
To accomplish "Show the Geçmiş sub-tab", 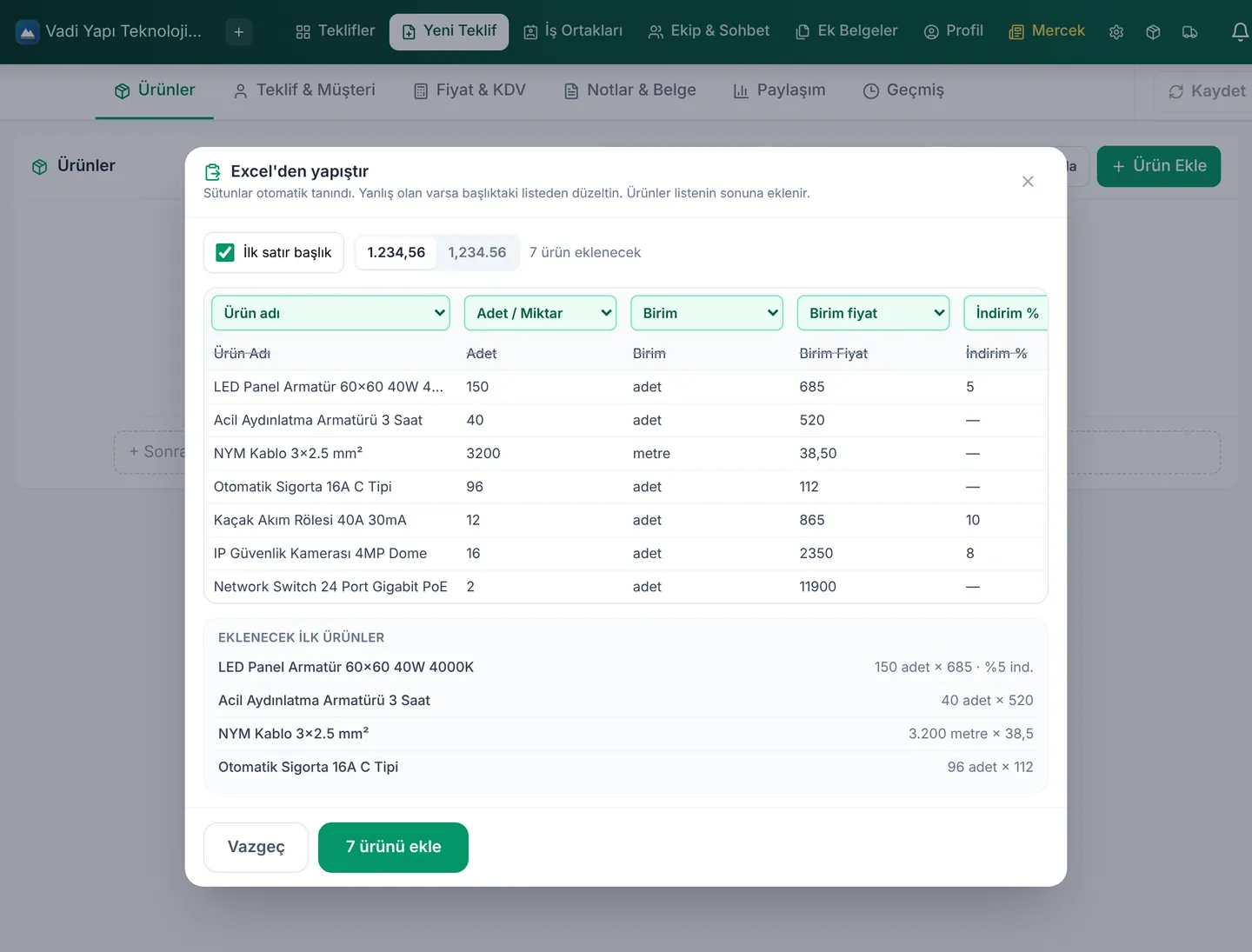I will pyautogui.click(x=903, y=90).
